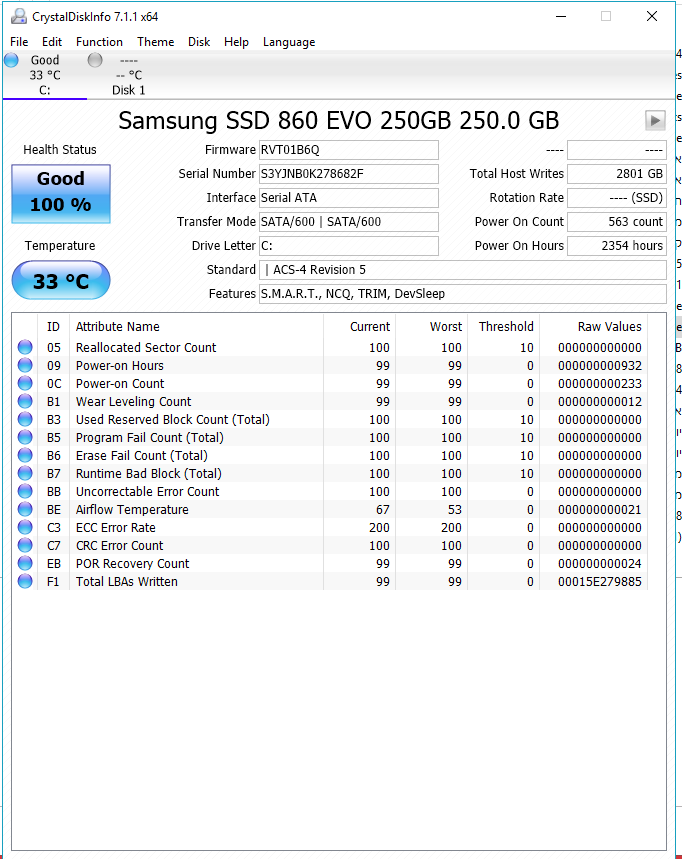Open the Language menu
This screenshot has width=682, height=859.
289,42
